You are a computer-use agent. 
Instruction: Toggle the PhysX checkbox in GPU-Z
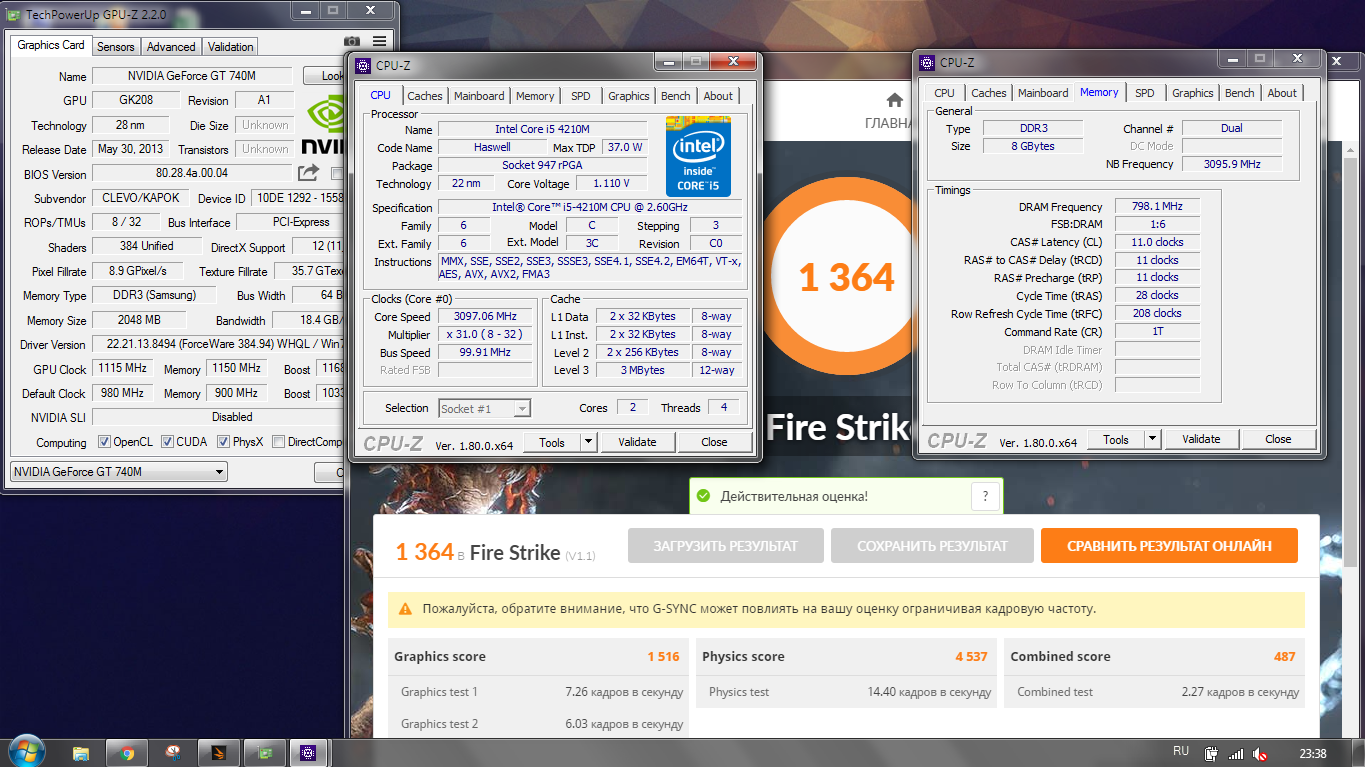pyautogui.click(x=223, y=442)
